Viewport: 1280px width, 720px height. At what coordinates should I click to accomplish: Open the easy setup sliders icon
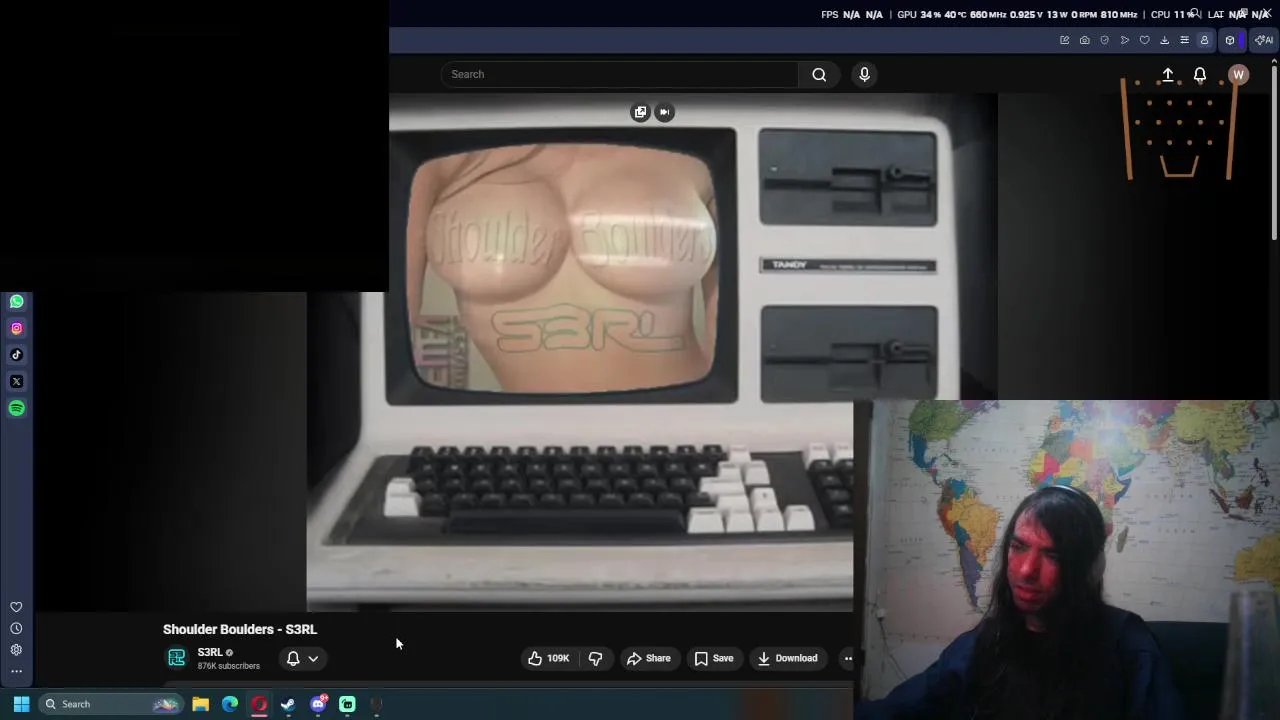pos(1184,40)
